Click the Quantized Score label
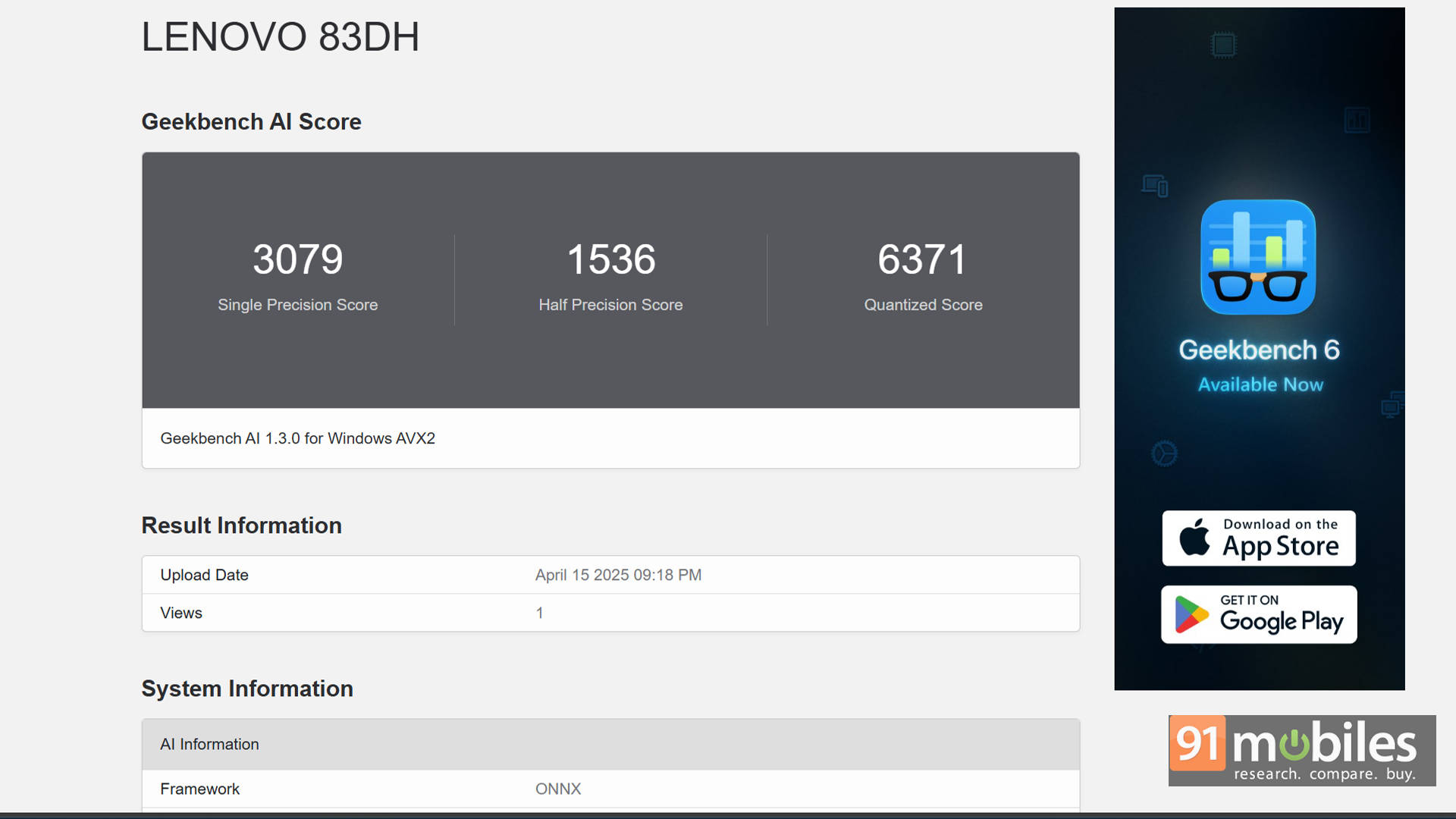Screen dimensions: 1456x819 coord(923,305)
